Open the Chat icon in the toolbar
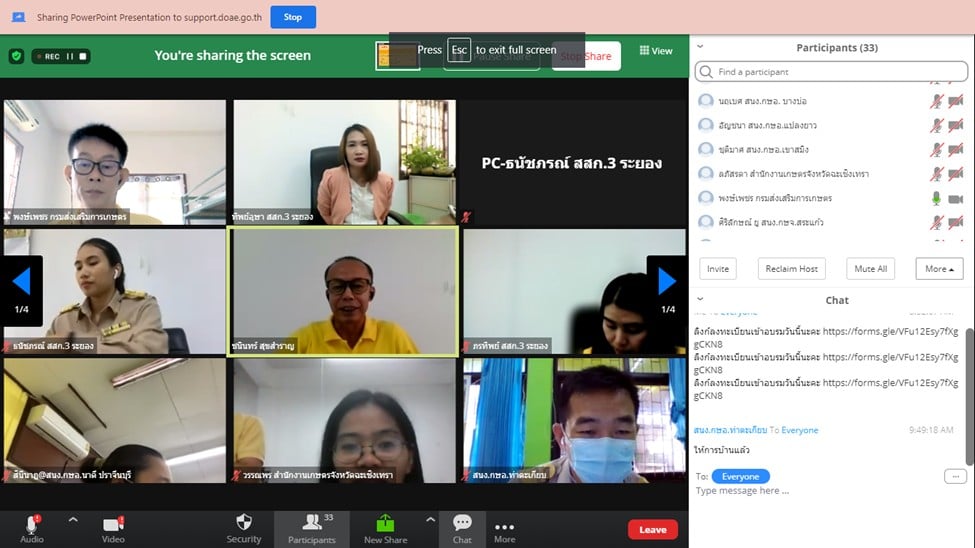This screenshot has width=975, height=548. [462, 527]
